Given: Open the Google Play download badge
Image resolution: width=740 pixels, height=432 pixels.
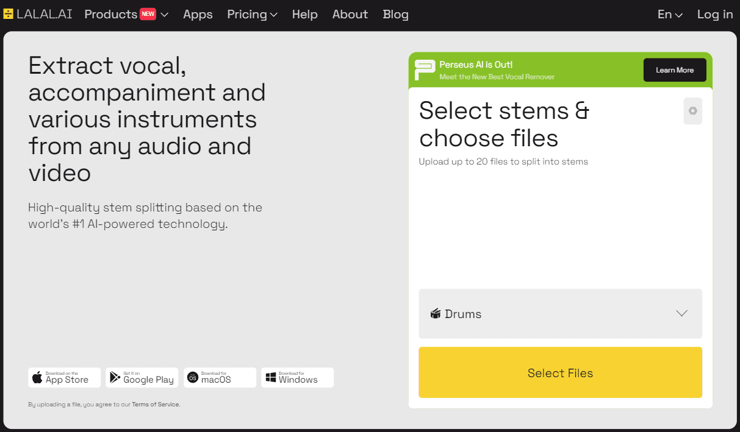Looking at the screenshot, I should click(142, 378).
